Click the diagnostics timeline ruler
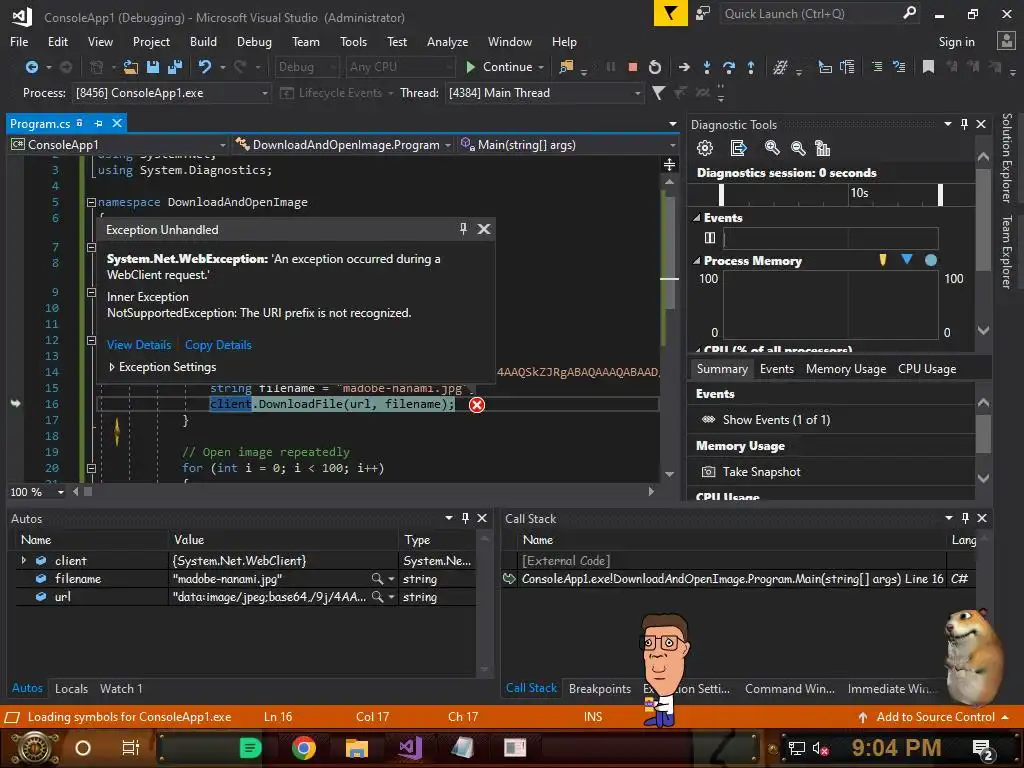The image size is (1024, 768). (x=831, y=194)
